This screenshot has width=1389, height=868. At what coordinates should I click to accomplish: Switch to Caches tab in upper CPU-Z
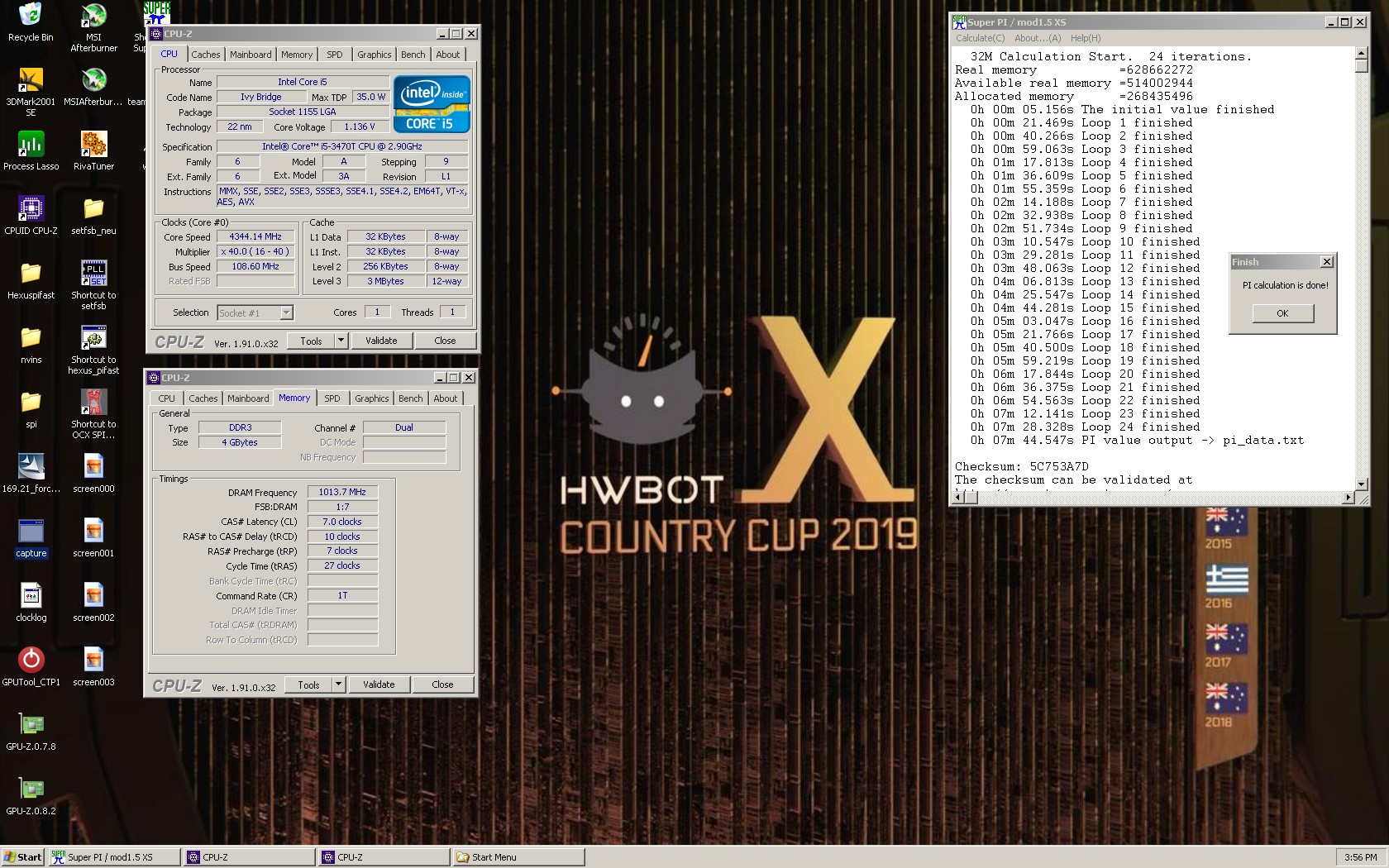click(x=206, y=55)
